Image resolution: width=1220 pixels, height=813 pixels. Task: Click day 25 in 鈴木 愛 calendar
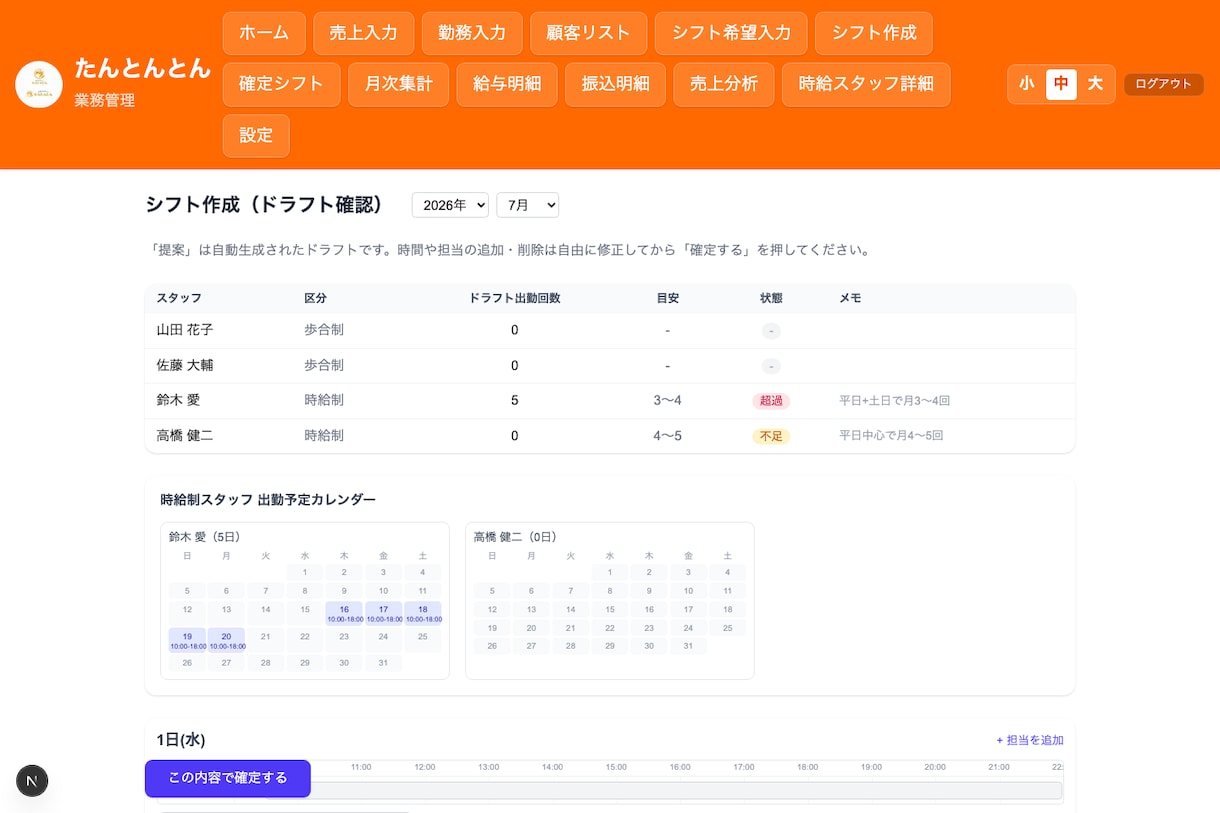coord(422,640)
